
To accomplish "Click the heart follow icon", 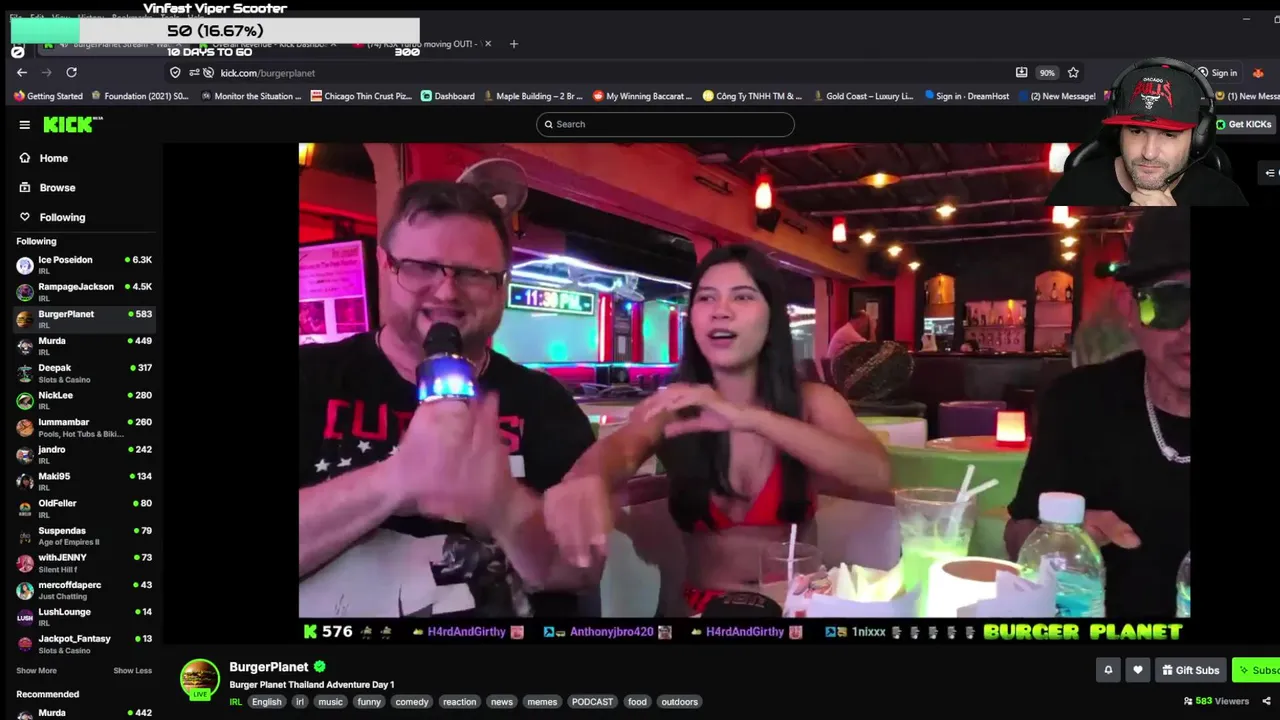I will click(x=1137, y=670).
